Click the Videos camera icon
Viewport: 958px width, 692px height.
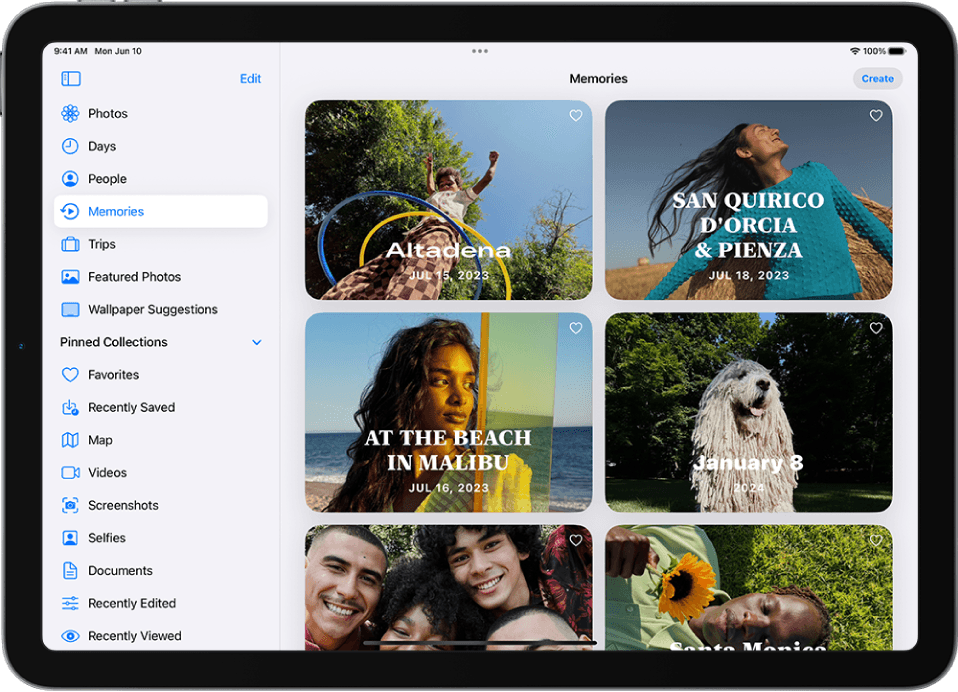point(70,473)
